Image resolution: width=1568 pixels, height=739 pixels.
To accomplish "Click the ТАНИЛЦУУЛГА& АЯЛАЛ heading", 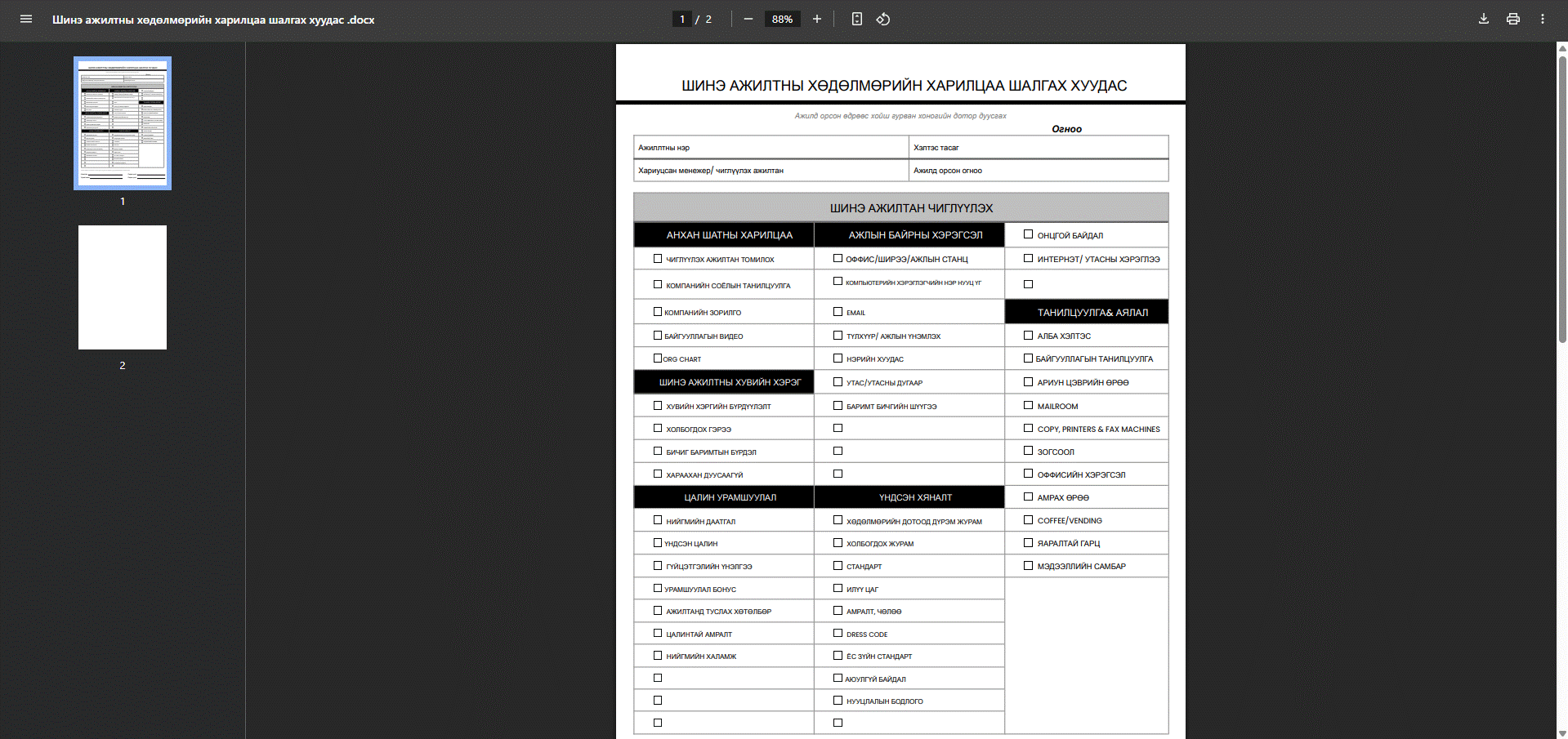I will tap(1087, 312).
